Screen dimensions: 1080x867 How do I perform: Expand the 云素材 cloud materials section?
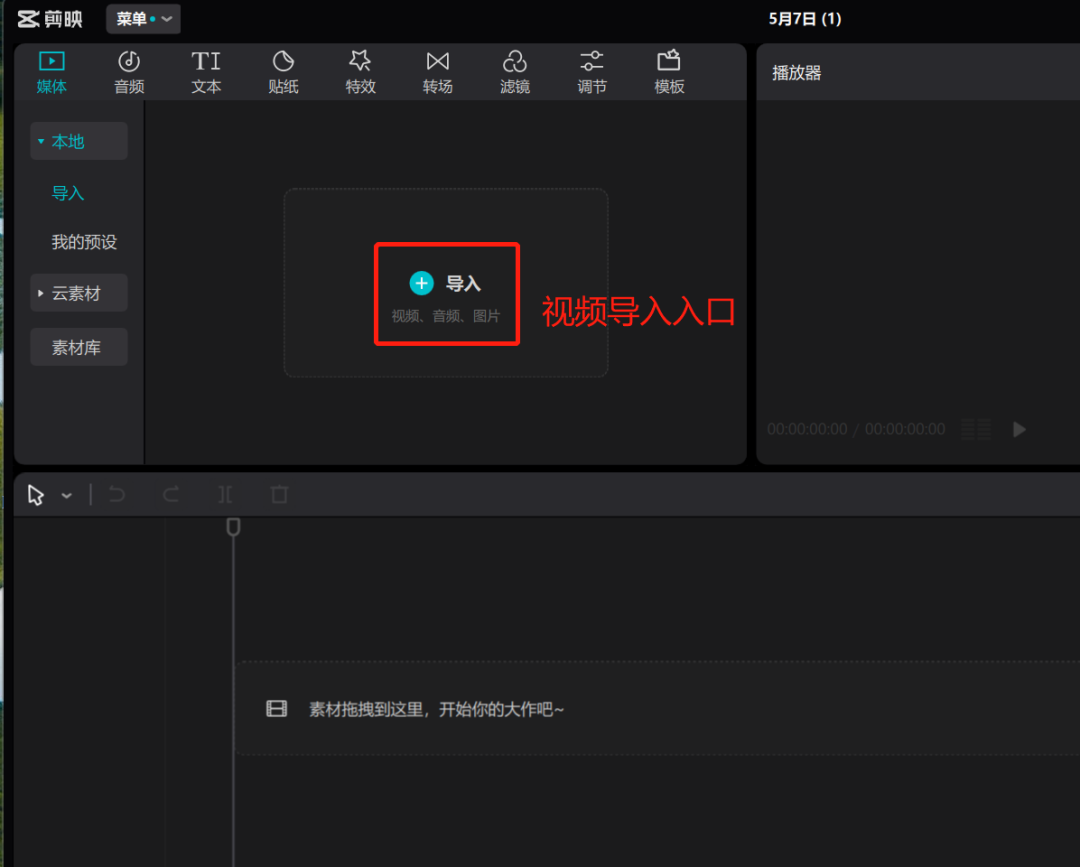[78, 294]
